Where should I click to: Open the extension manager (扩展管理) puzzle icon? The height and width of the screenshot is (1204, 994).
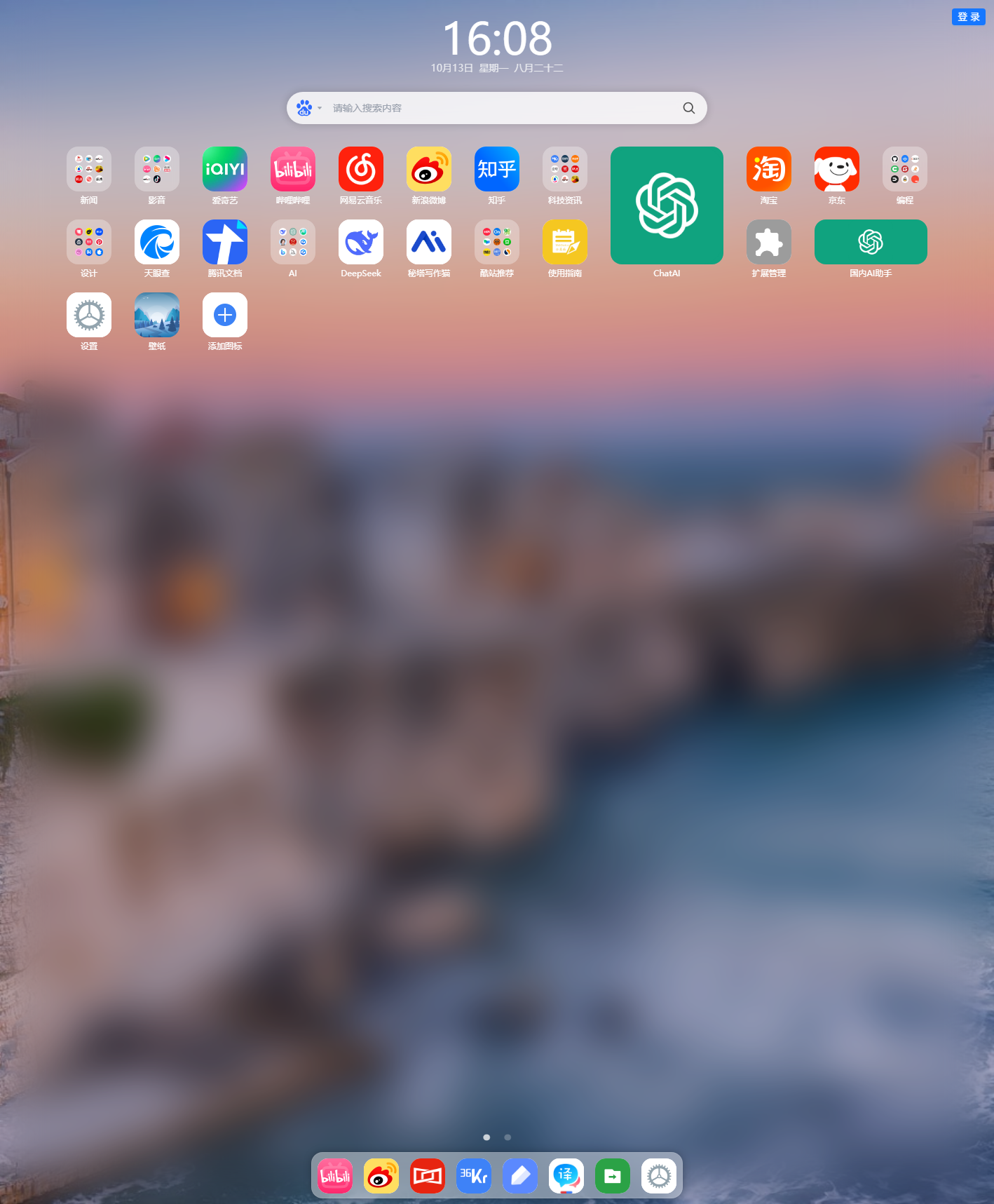point(768,242)
